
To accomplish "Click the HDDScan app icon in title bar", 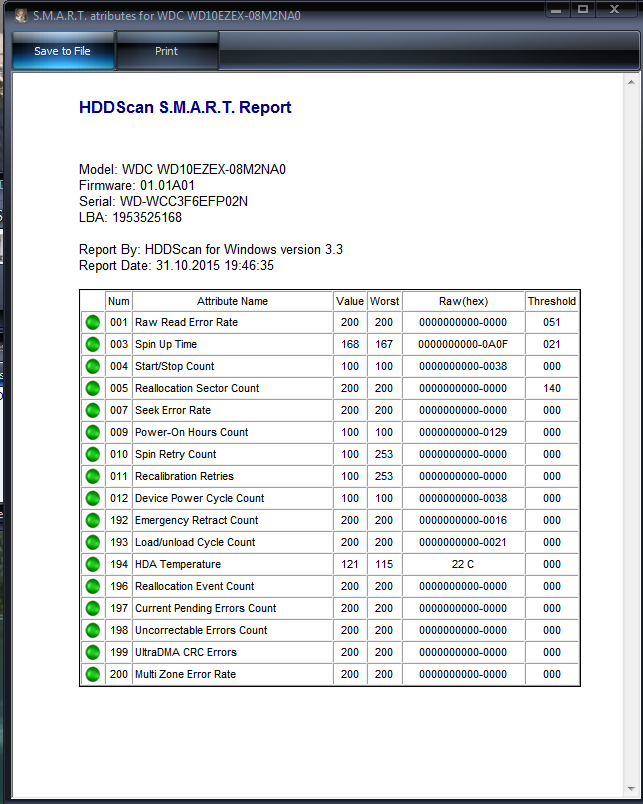I will click(x=21, y=15).
